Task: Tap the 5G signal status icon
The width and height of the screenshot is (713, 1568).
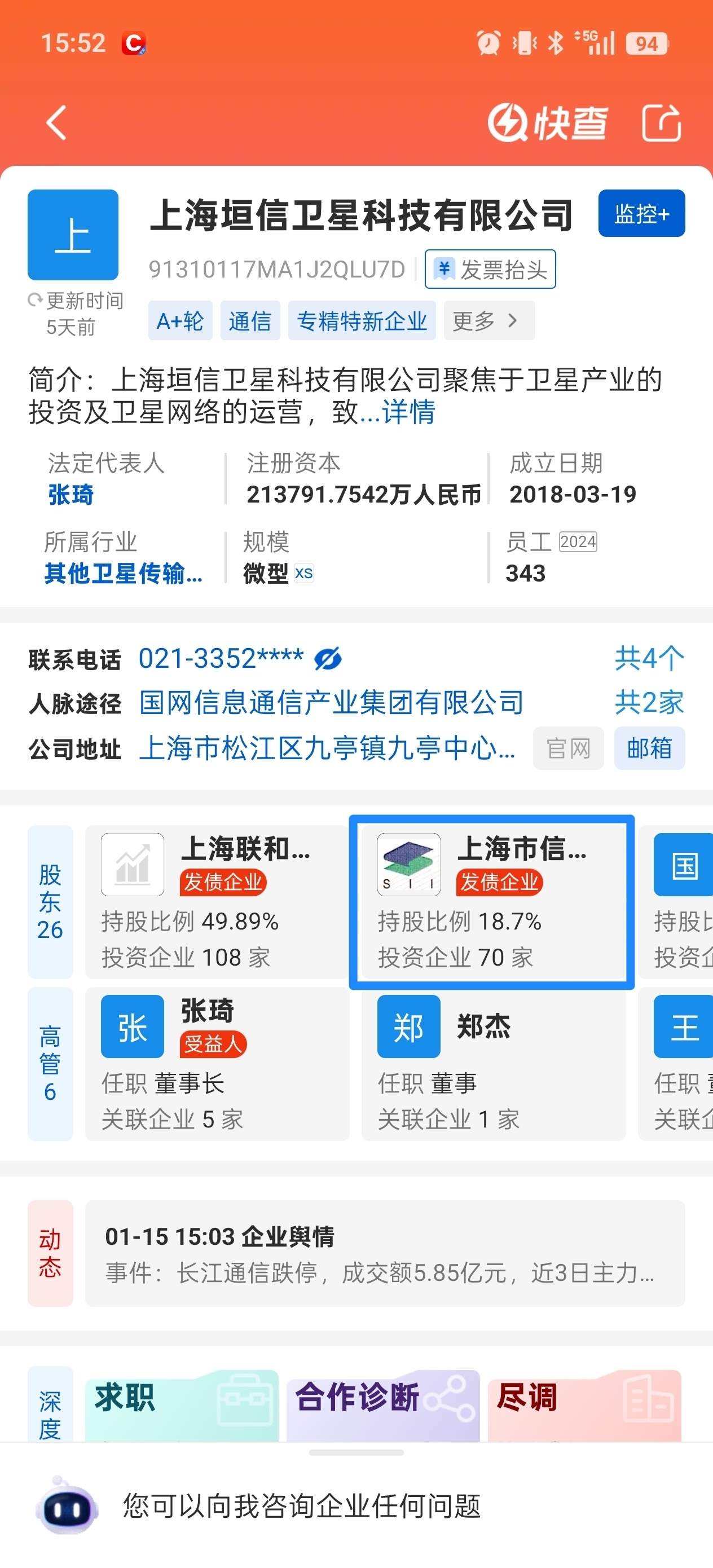Action: click(595, 43)
